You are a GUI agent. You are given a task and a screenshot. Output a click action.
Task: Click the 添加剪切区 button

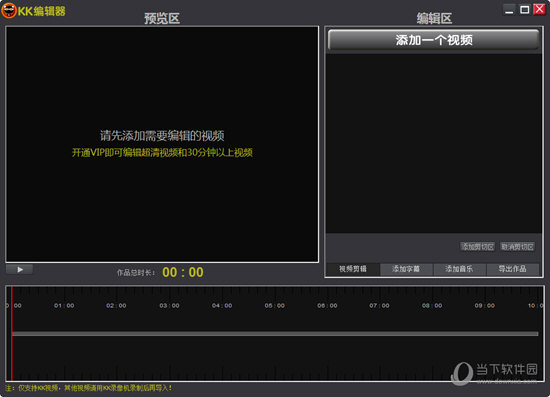click(477, 247)
